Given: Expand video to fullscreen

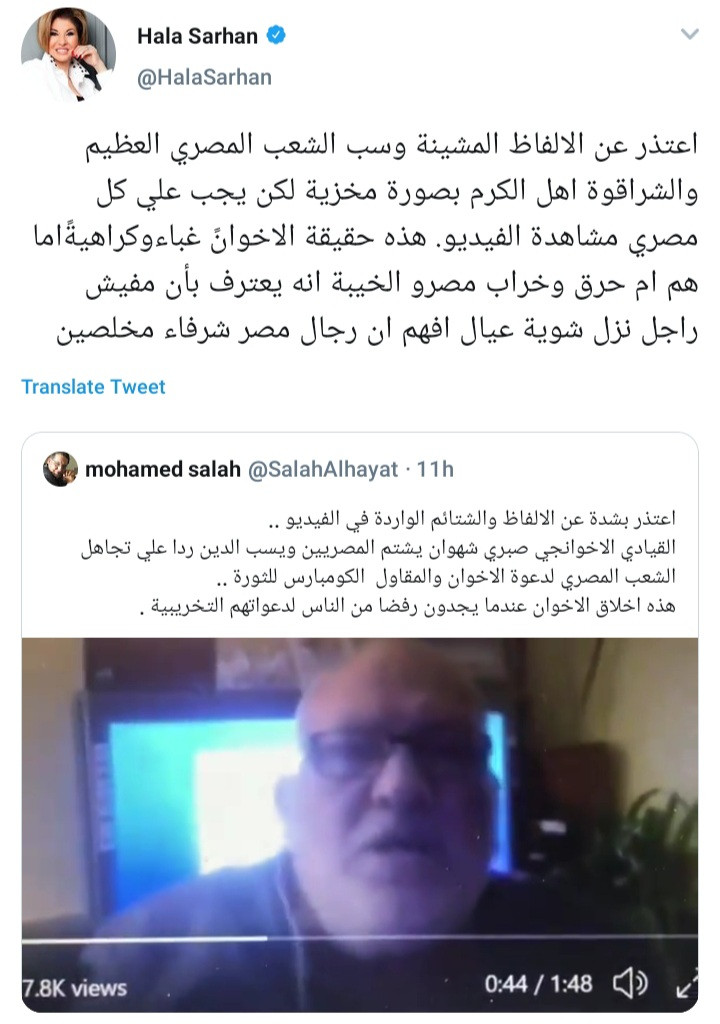Looking at the screenshot, I should coord(685,984).
